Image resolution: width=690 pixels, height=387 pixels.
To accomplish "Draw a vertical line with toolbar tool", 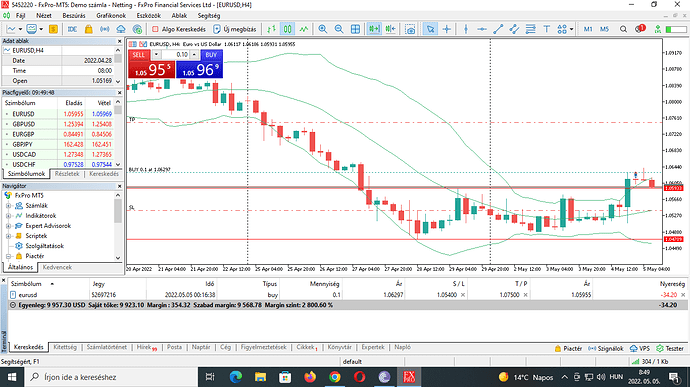I will click(x=466, y=29).
